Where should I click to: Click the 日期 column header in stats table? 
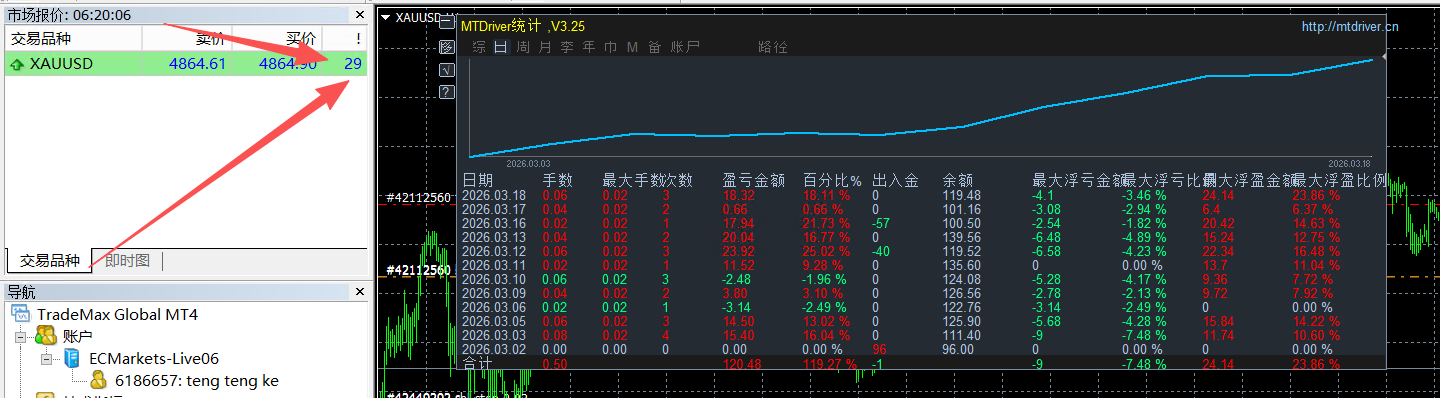(x=478, y=181)
